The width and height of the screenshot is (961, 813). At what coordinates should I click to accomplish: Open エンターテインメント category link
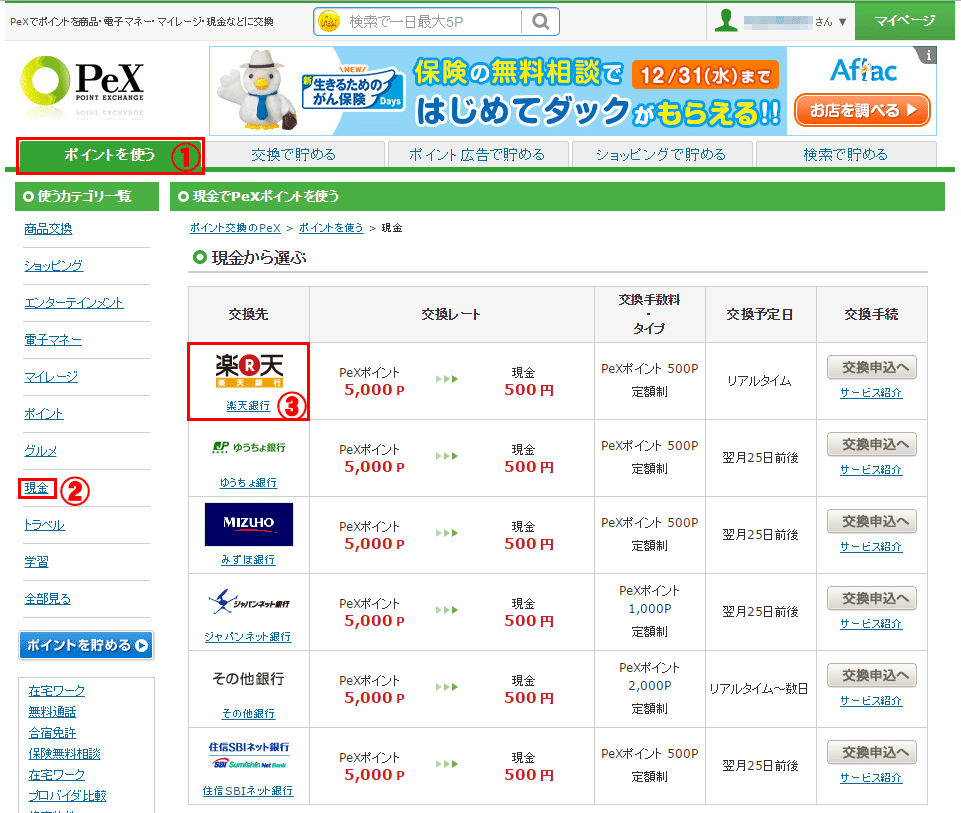tap(74, 303)
